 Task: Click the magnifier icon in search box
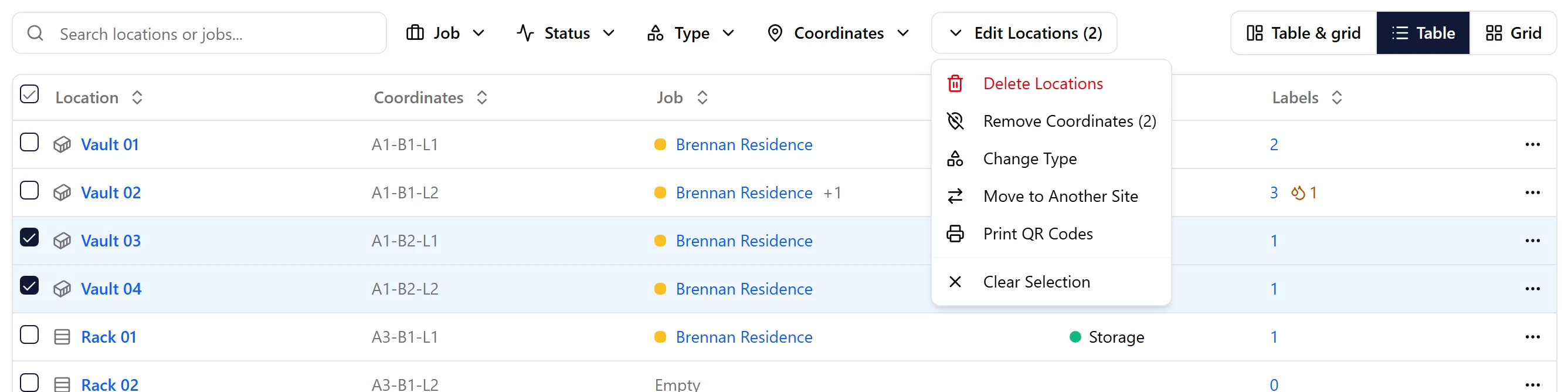[x=35, y=33]
